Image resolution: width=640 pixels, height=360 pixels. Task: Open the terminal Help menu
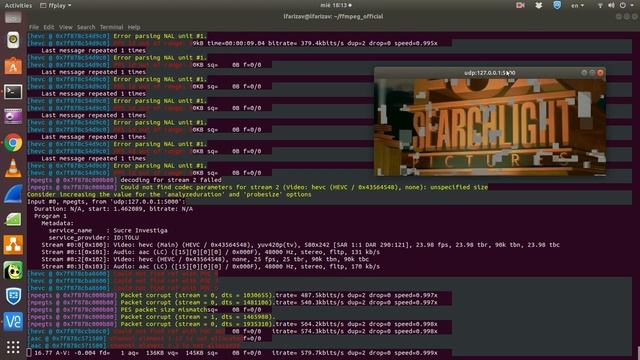[134, 27]
